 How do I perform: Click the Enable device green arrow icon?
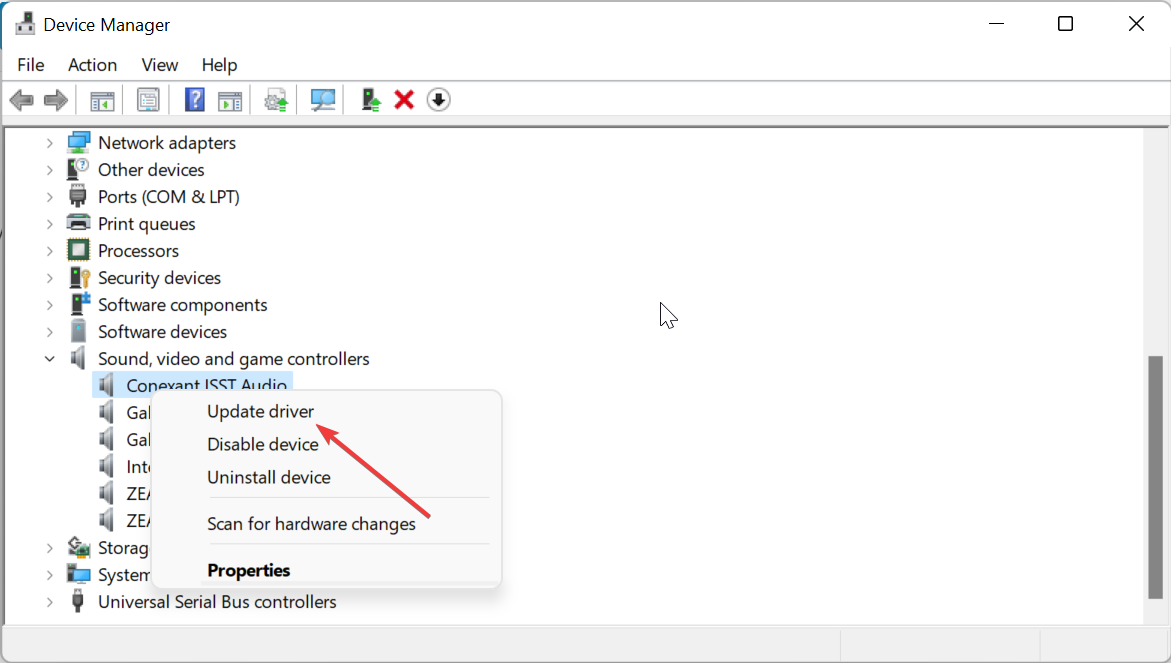[370, 100]
